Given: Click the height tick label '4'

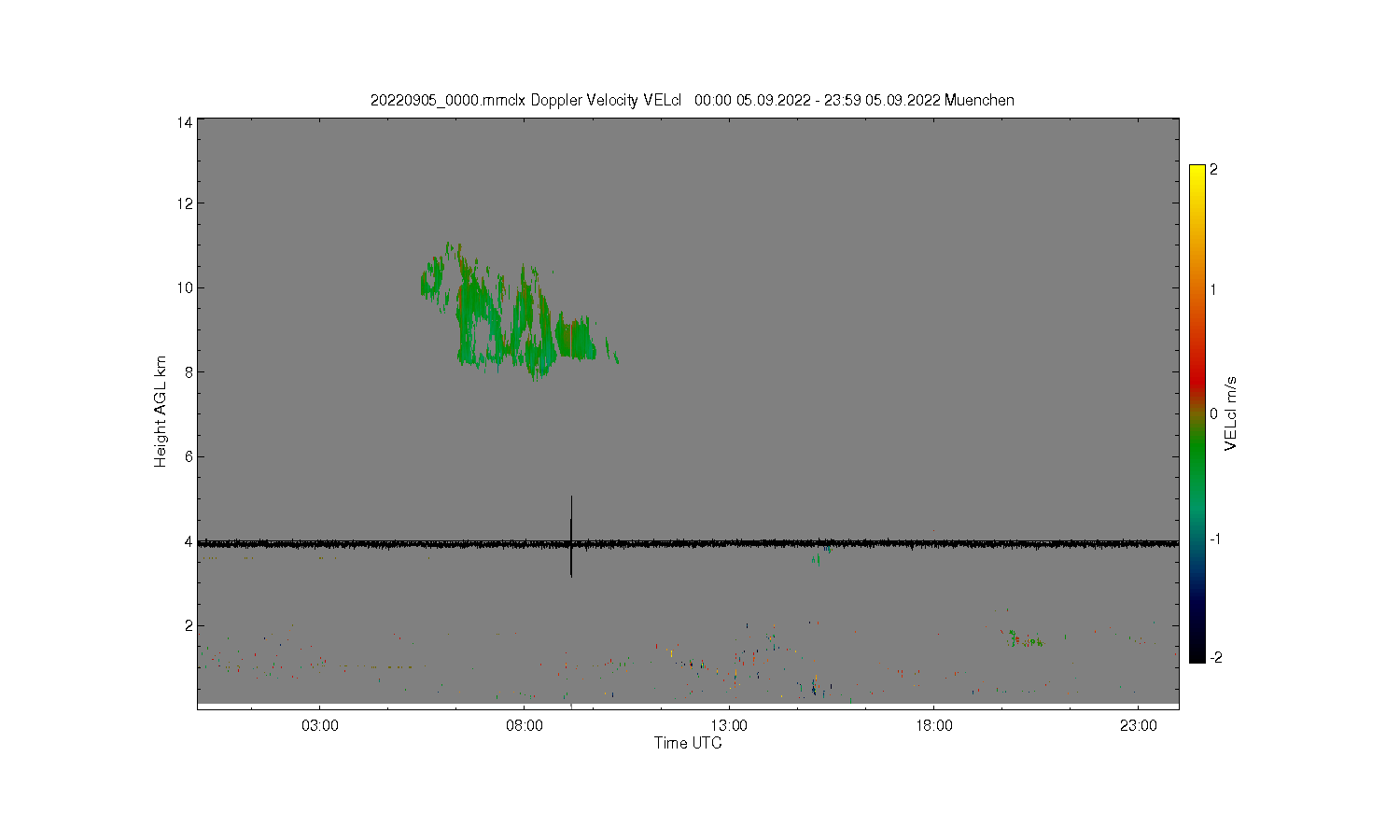Looking at the screenshot, I should (x=189, y=541).
